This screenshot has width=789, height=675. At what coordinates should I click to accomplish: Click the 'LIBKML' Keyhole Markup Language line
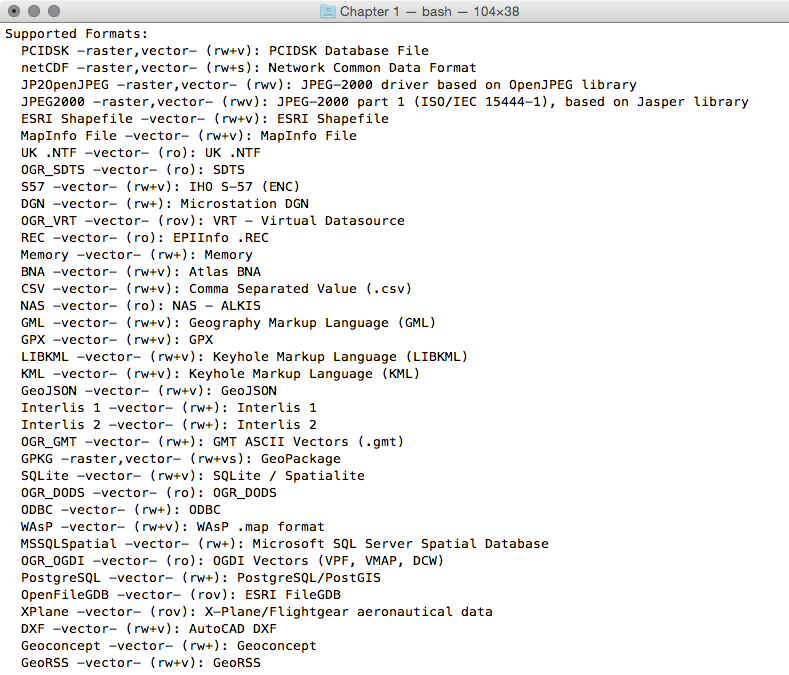coord(244,357)
